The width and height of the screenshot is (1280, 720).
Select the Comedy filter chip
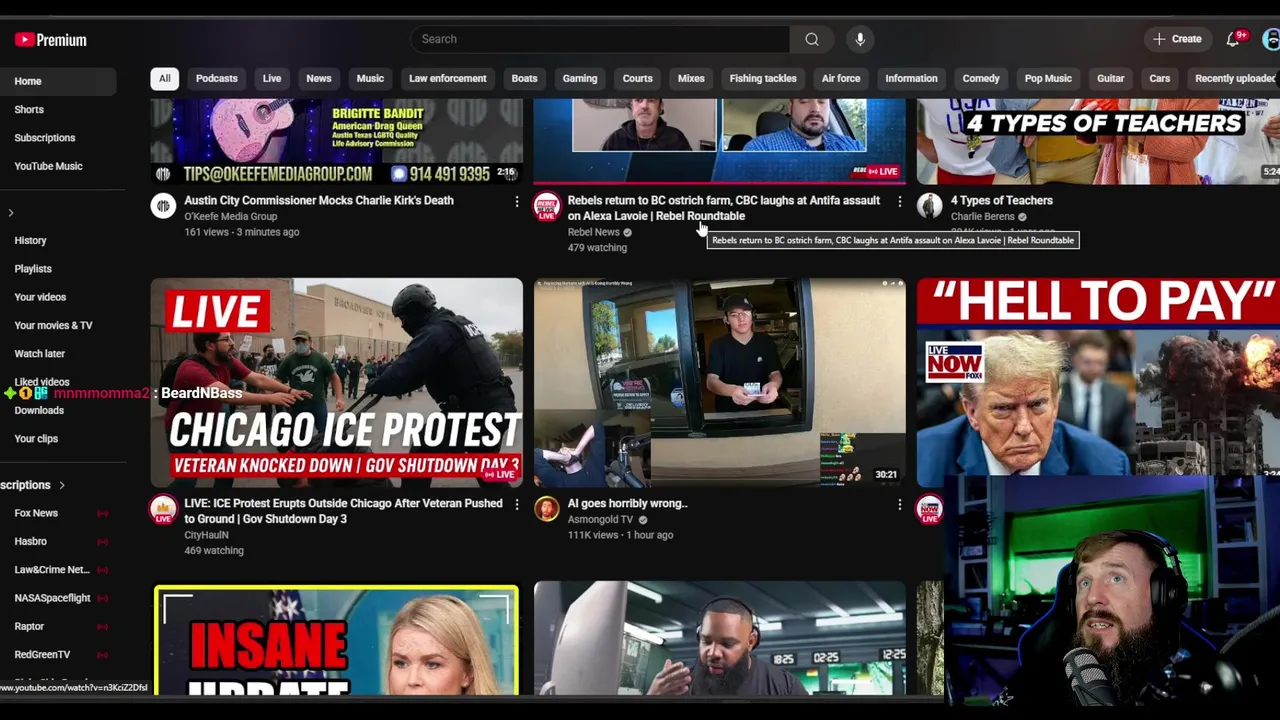coord(981,78)
